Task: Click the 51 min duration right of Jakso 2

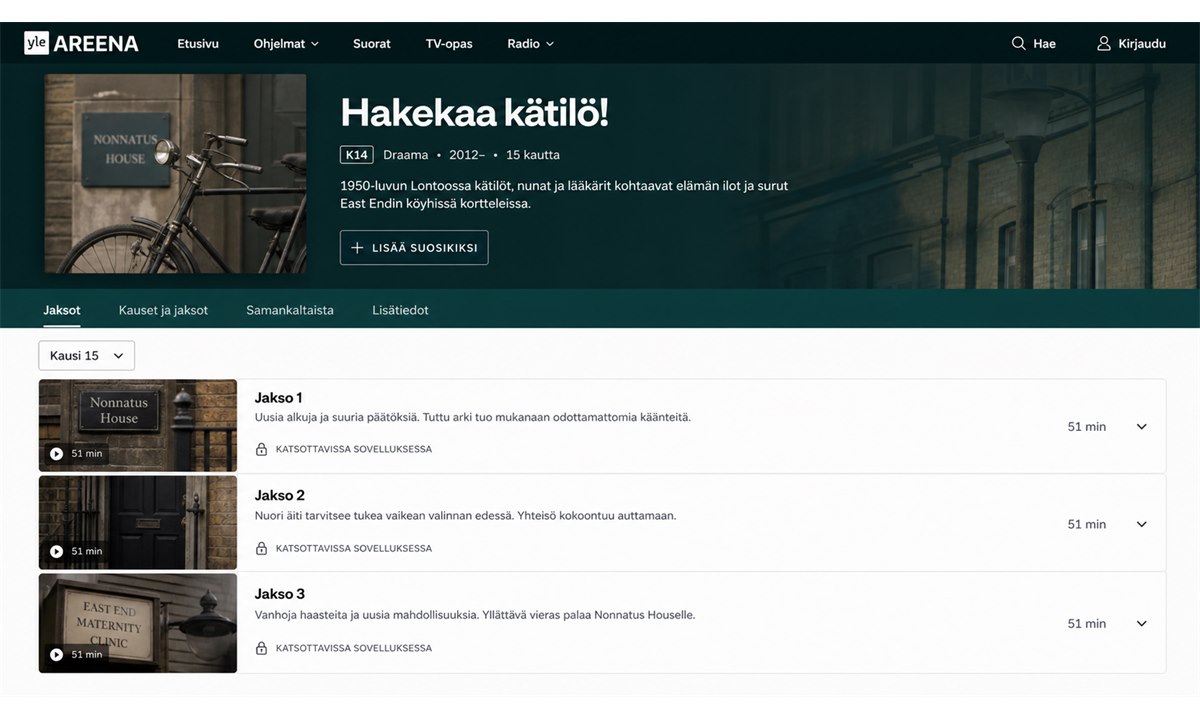Action: 1087,525
